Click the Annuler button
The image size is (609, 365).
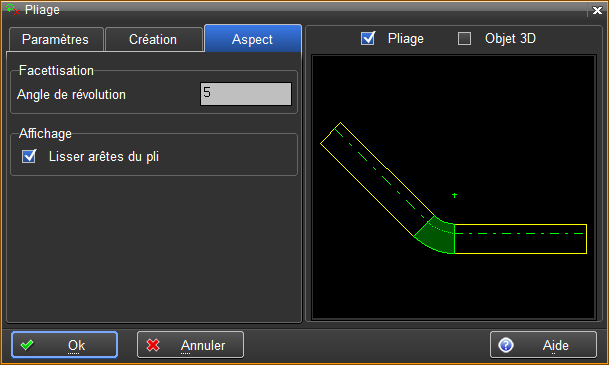[x=190, y=345]
